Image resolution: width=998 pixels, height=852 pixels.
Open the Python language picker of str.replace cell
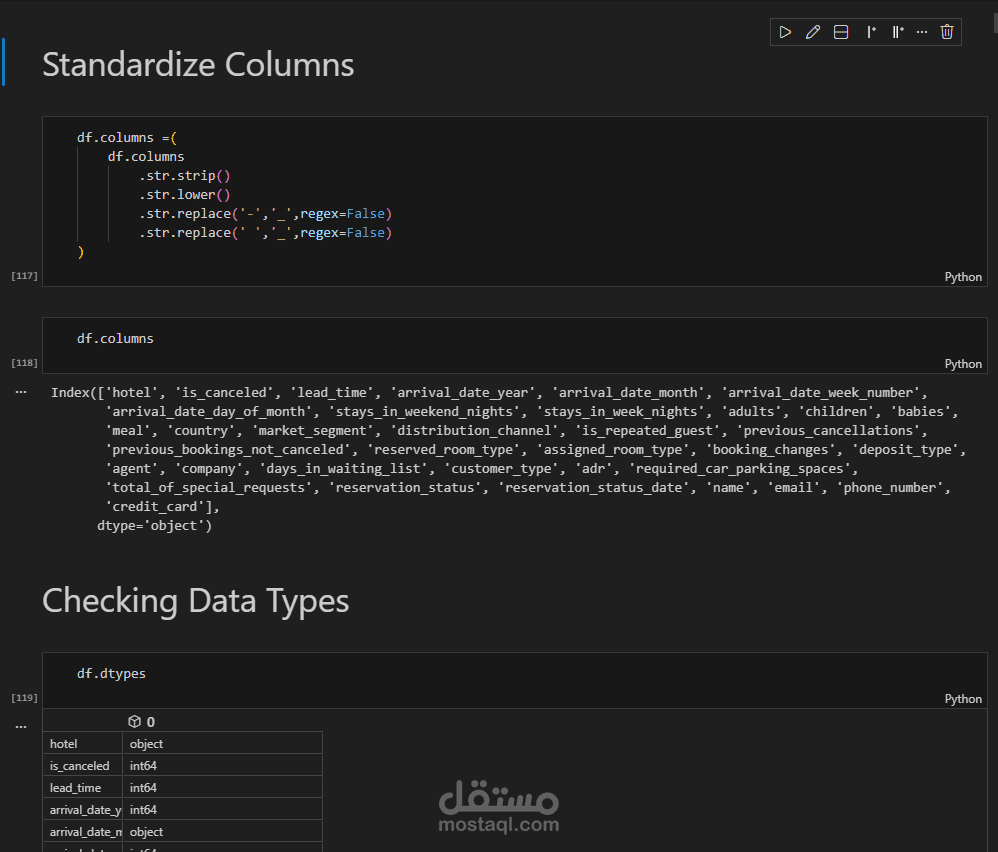963,277
